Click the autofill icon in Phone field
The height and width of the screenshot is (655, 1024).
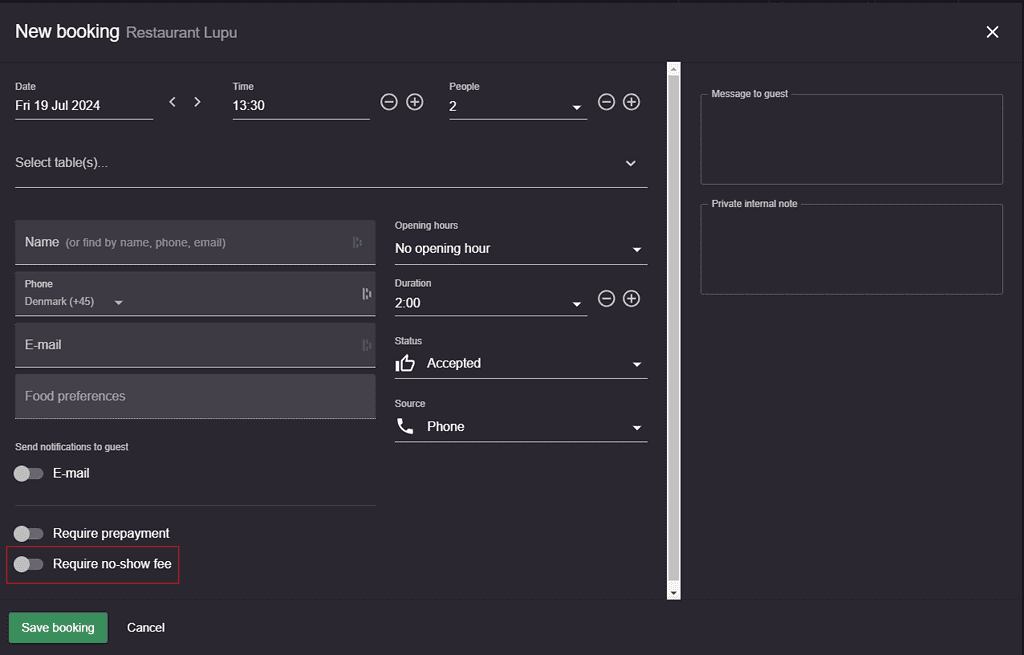pos(366,294)
